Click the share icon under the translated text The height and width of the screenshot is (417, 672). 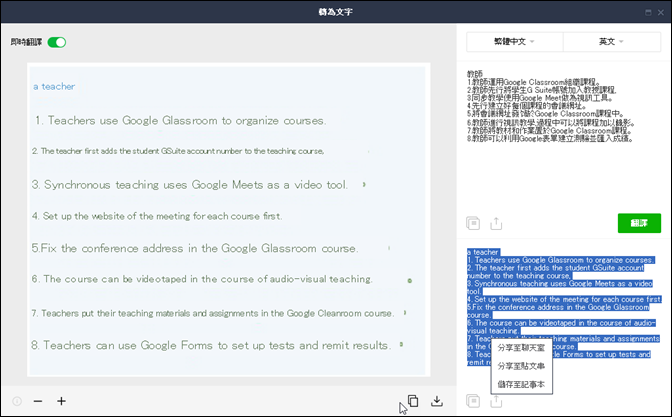496,401
